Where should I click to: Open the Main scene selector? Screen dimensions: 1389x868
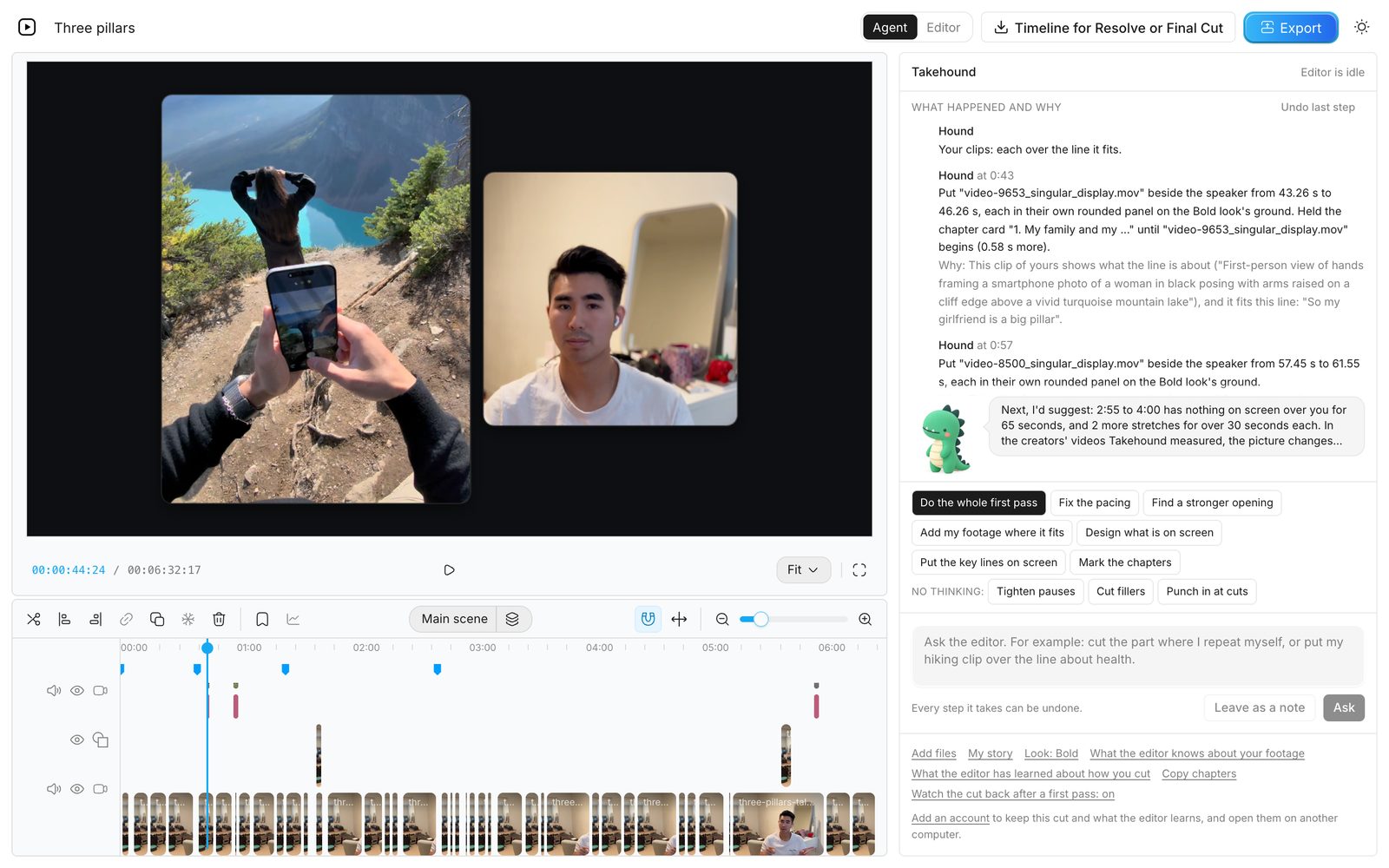[454, 619]
